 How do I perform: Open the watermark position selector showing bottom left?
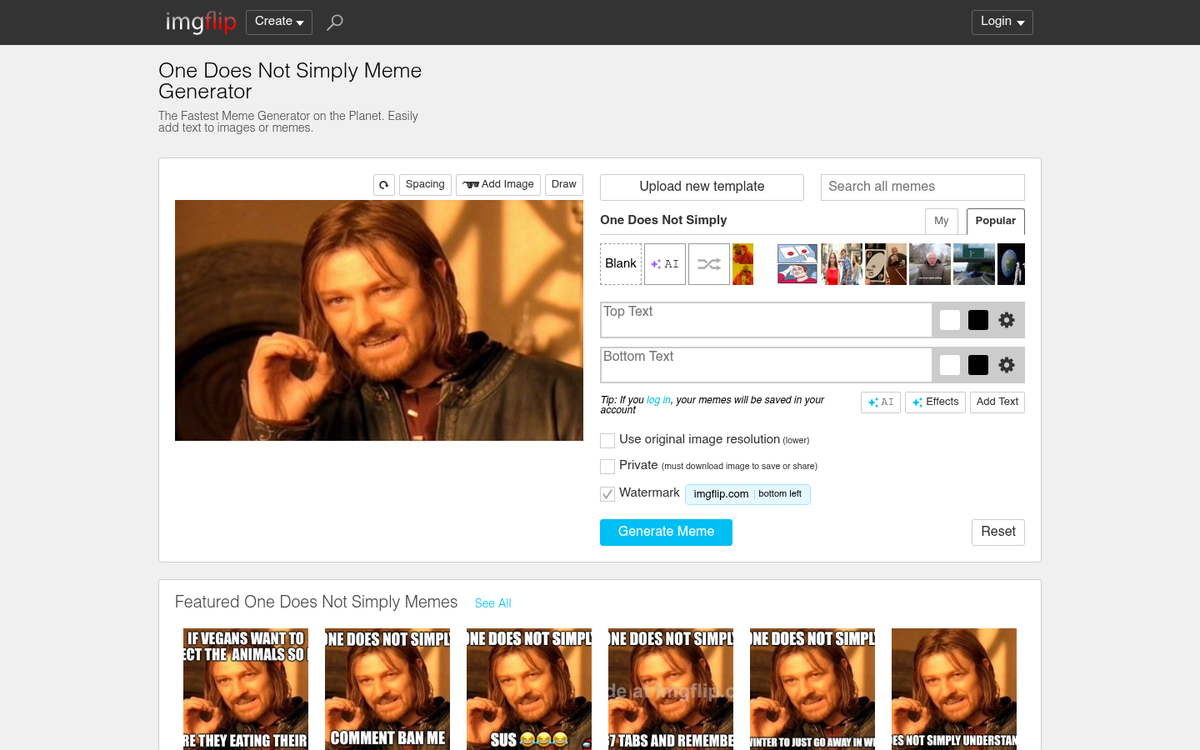tap(781, 494)
